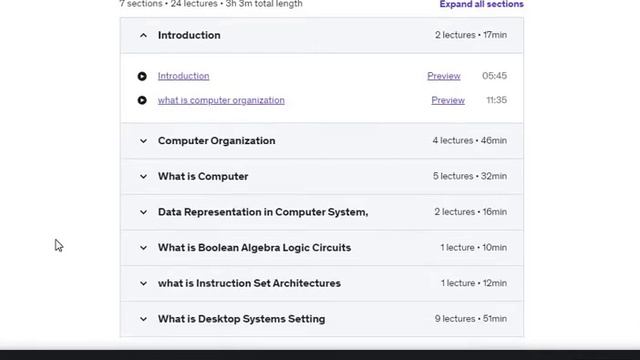Click the Introduction section heading title

pyautogui.click(x=189, y=35)
